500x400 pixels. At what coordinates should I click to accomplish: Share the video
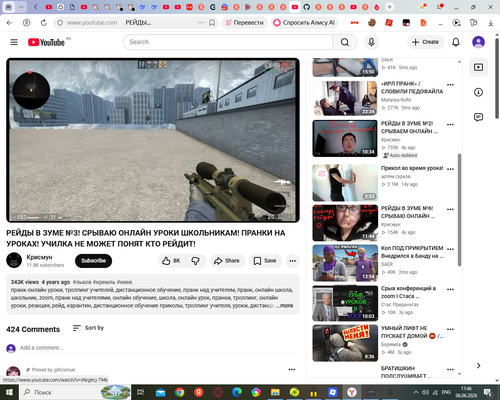click(x=227, y=261)
